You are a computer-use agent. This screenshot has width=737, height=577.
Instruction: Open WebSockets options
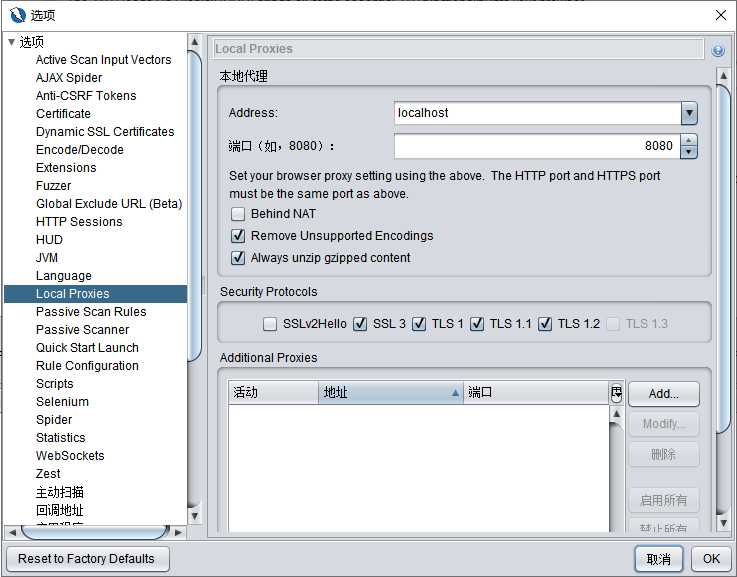tap(70, 456)
